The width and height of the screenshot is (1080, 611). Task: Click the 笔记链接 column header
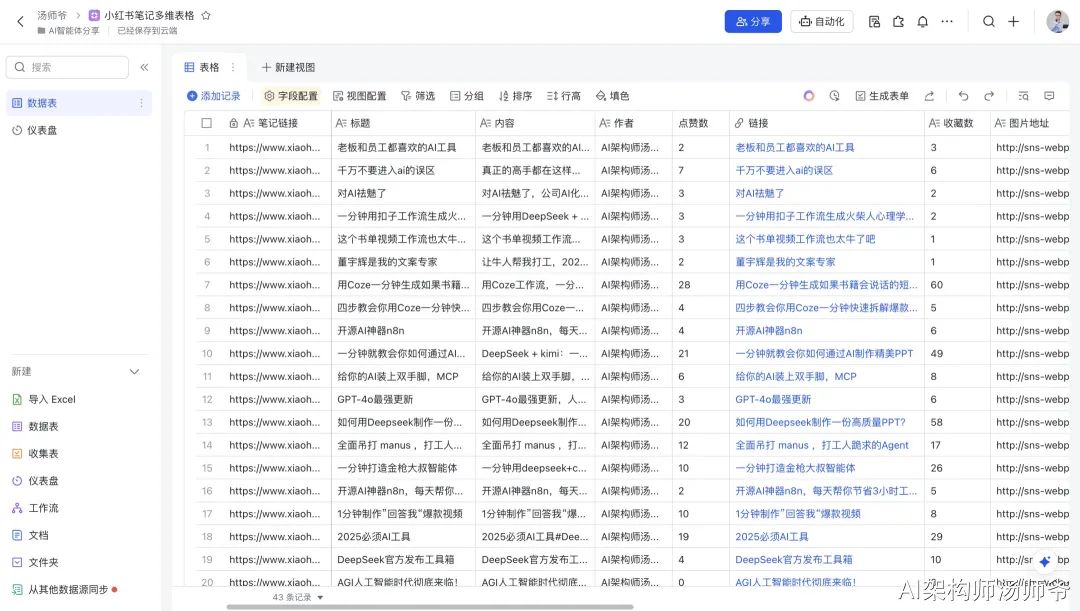276,123
